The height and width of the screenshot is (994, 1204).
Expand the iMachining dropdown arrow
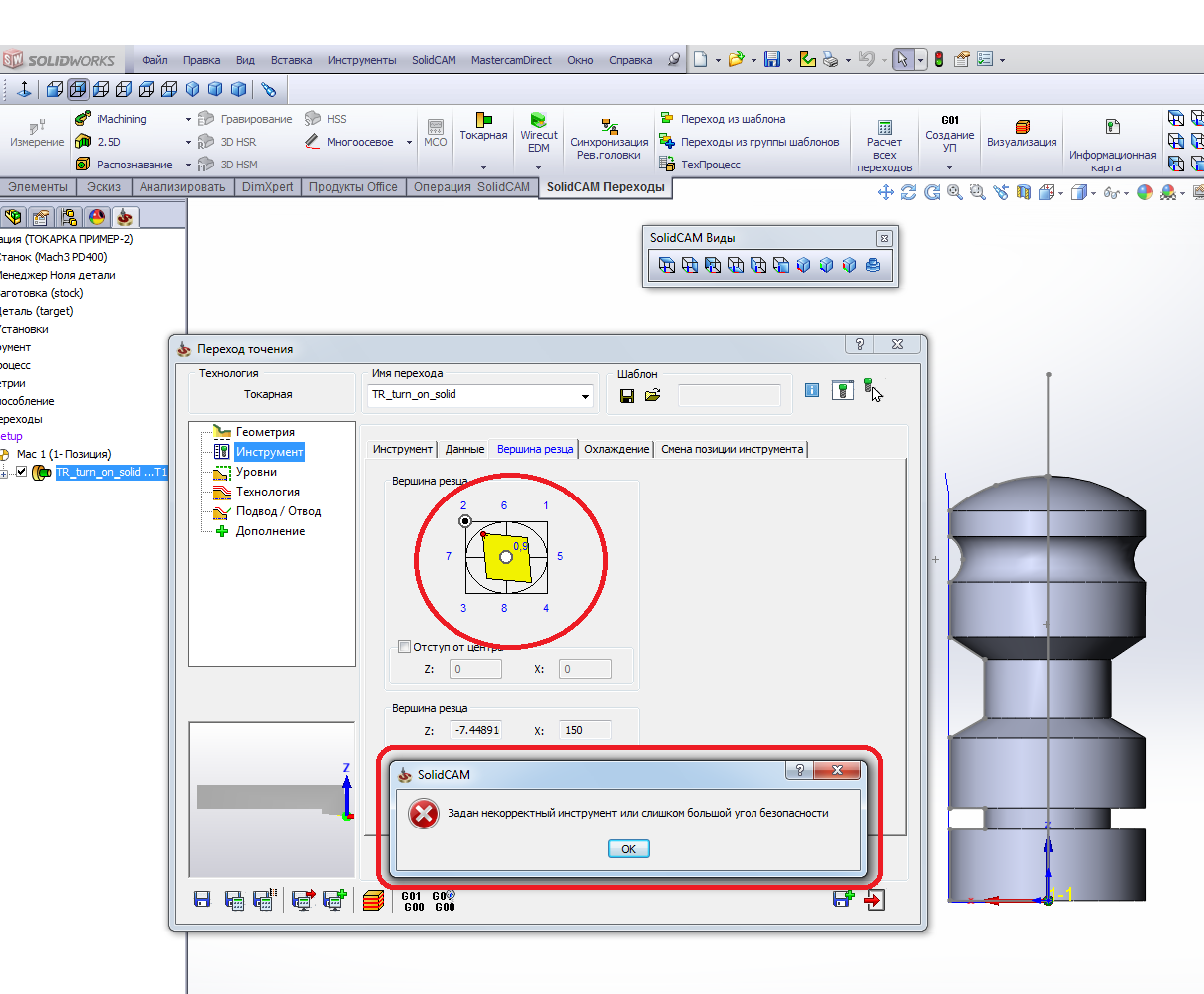[188, 120]
